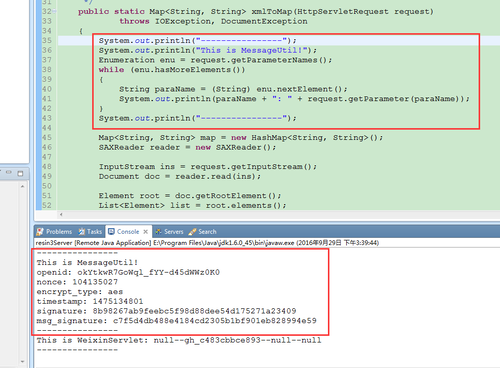
Task: Click 'SAXReader reader = new SAXReader();' line
Action: (187, 147)
